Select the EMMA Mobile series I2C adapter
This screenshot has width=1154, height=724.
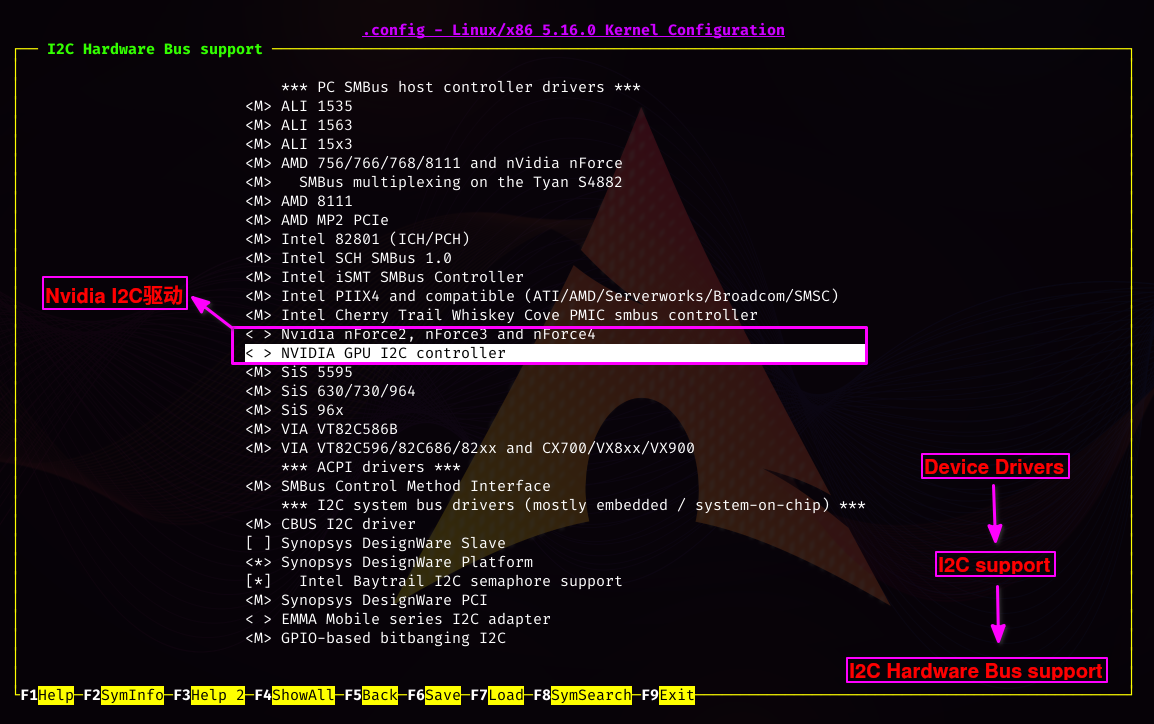(x=415, y=619)
